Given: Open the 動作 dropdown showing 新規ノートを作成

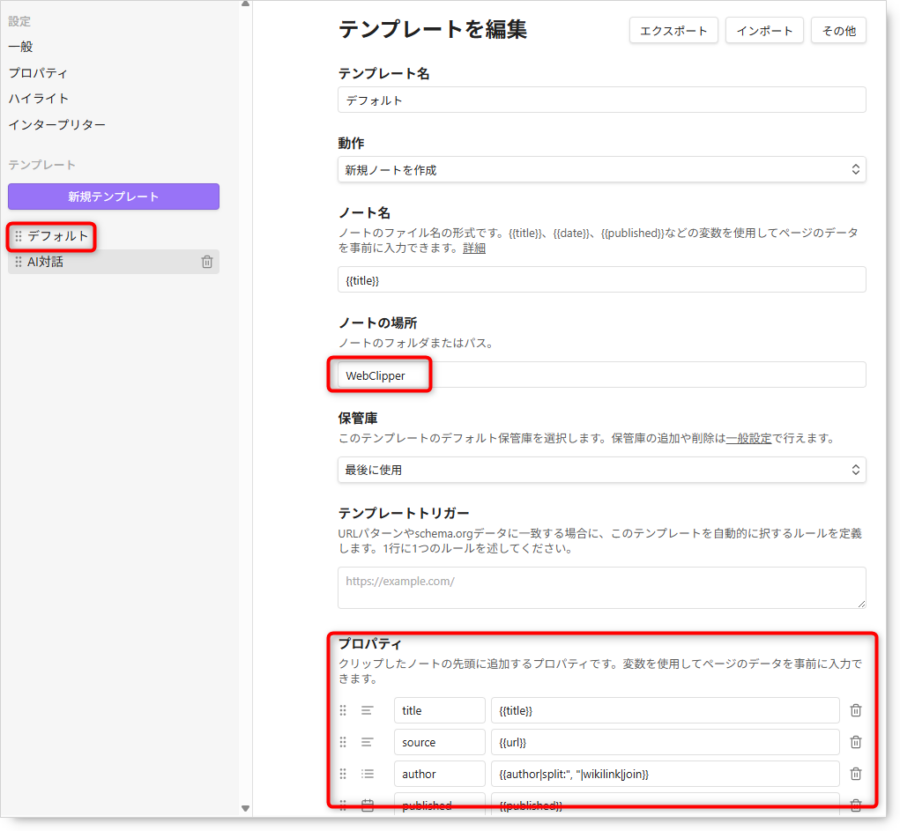Looking at the screenshot, I should [601, 170].
